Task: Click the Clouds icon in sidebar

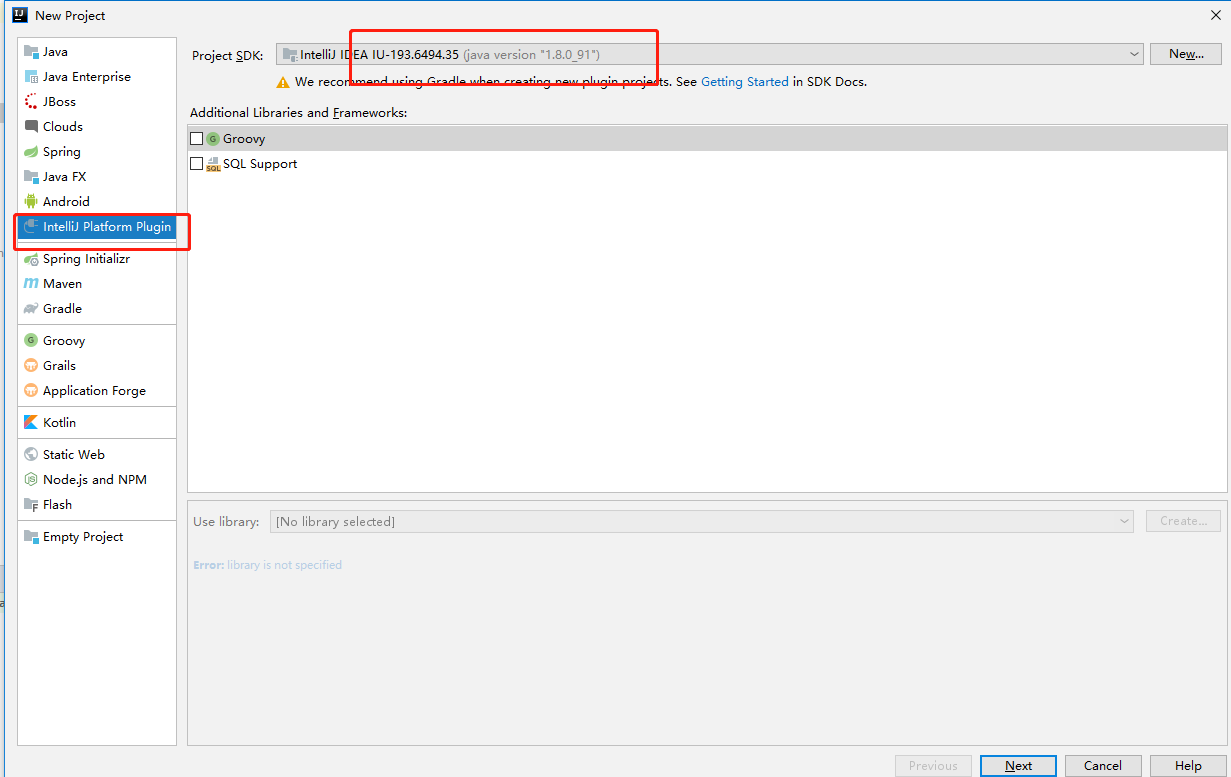Action: point(31,127)
